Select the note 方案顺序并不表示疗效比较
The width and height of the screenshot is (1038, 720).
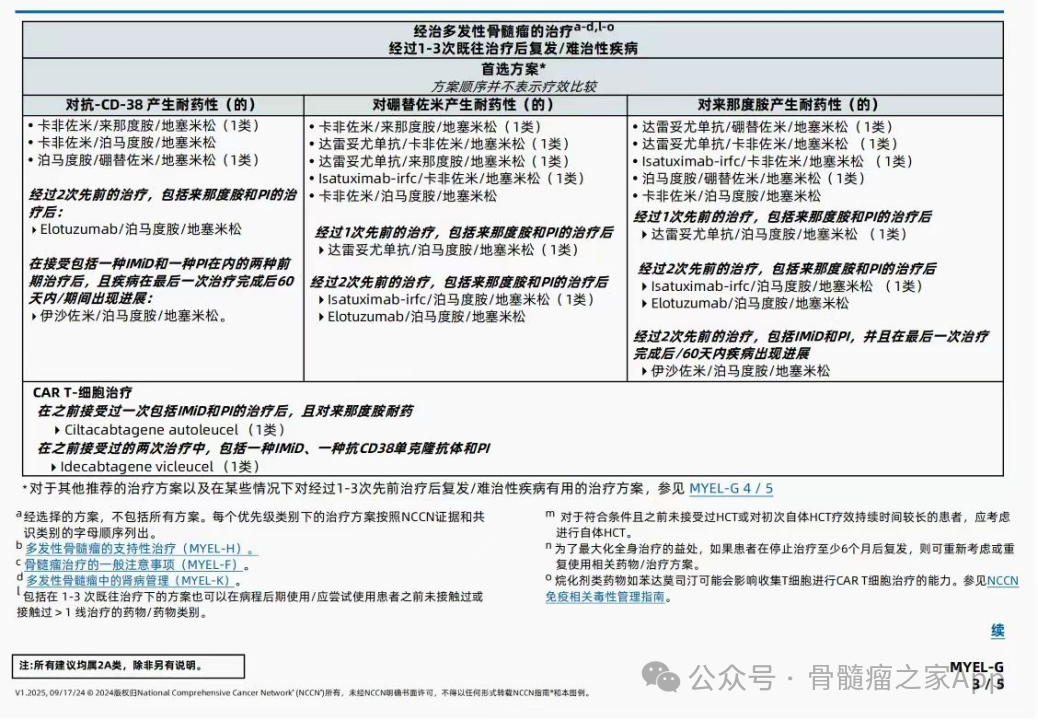514,86
